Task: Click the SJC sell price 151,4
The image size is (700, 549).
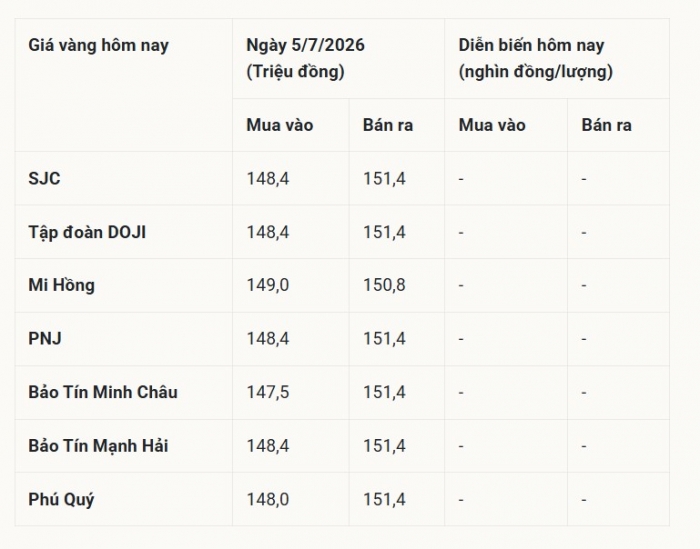Action: pyautogui.click(x=384, y=179)
